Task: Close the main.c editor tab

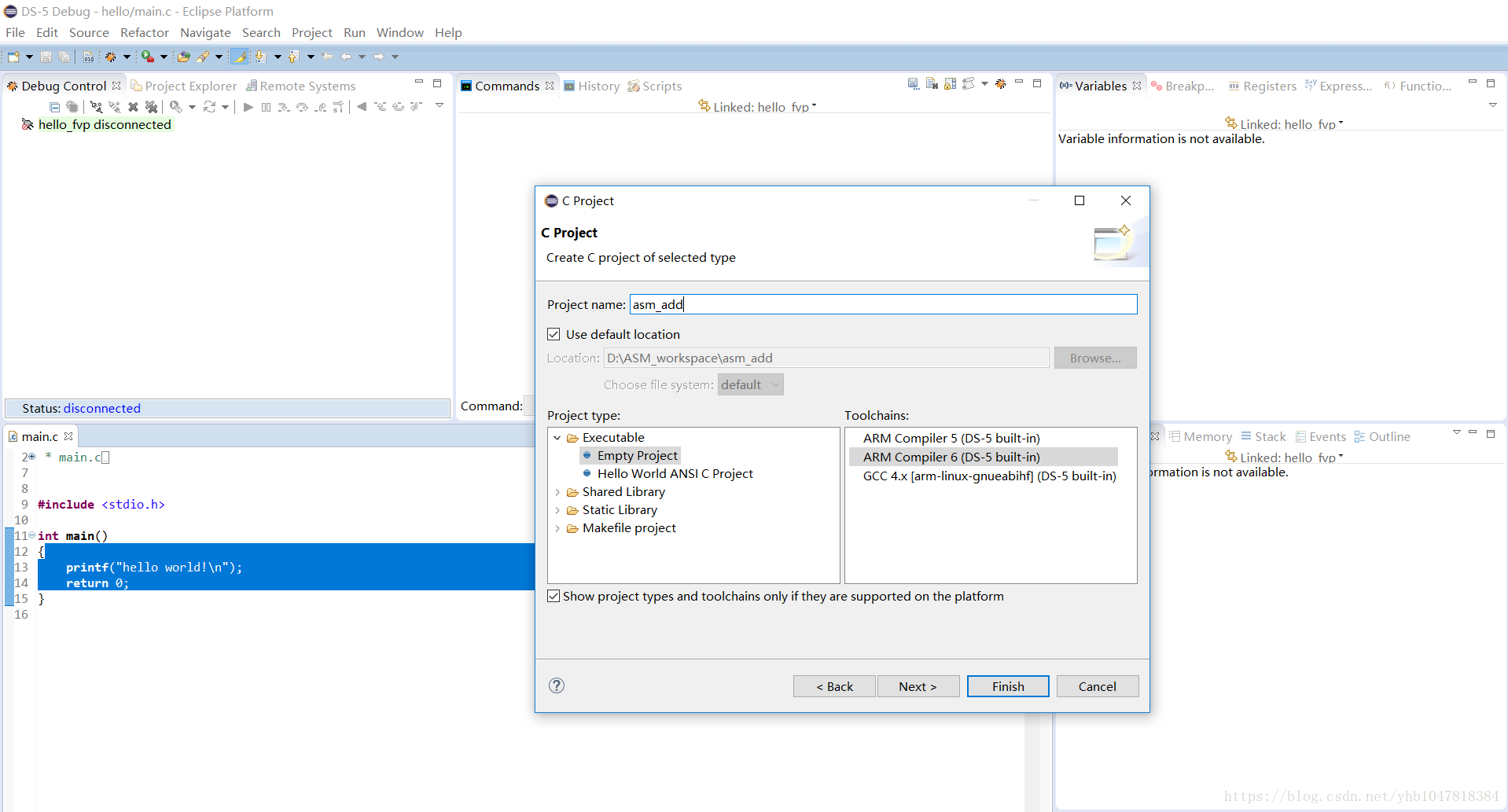Action: (68, 436)
